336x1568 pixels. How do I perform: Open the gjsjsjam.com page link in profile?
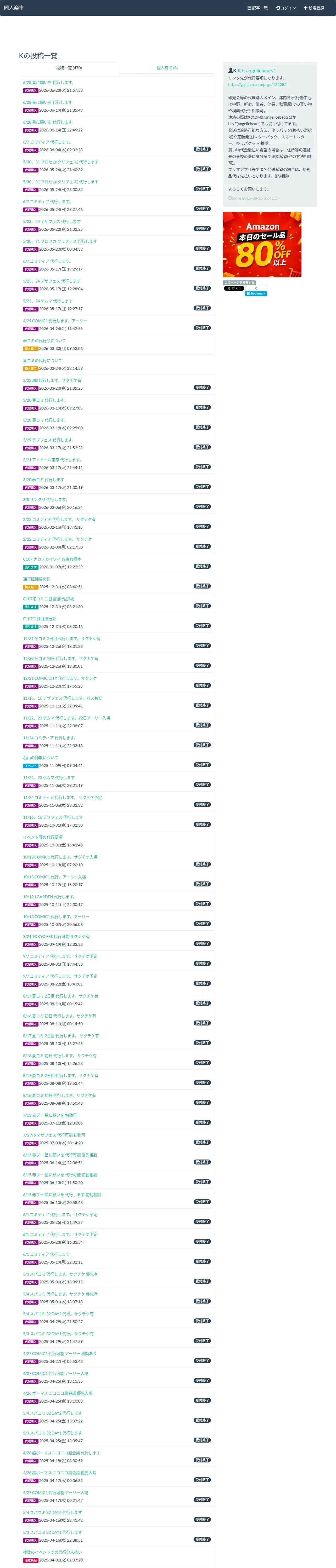[257, 85]
